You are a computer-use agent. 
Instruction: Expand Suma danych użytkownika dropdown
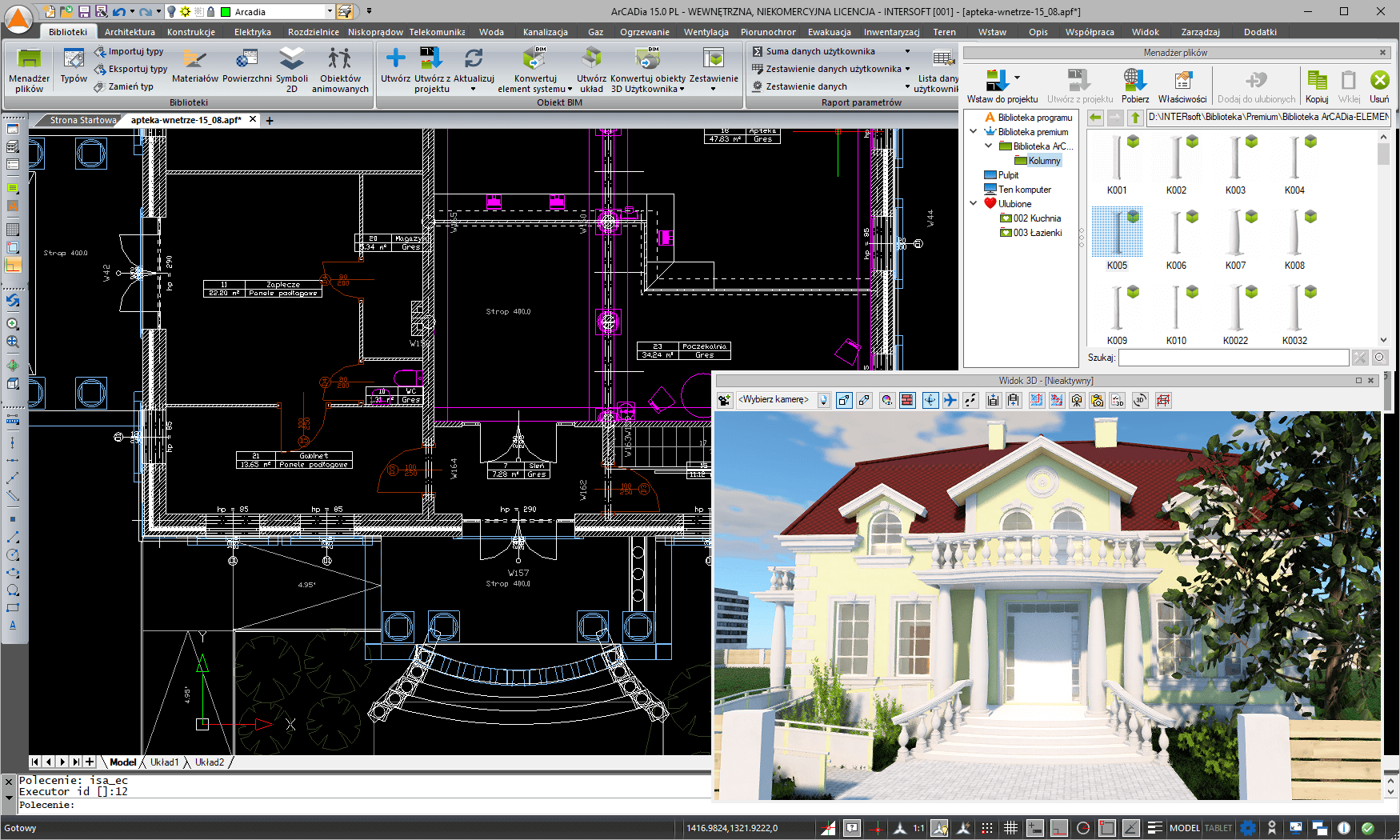click(907, 51)
